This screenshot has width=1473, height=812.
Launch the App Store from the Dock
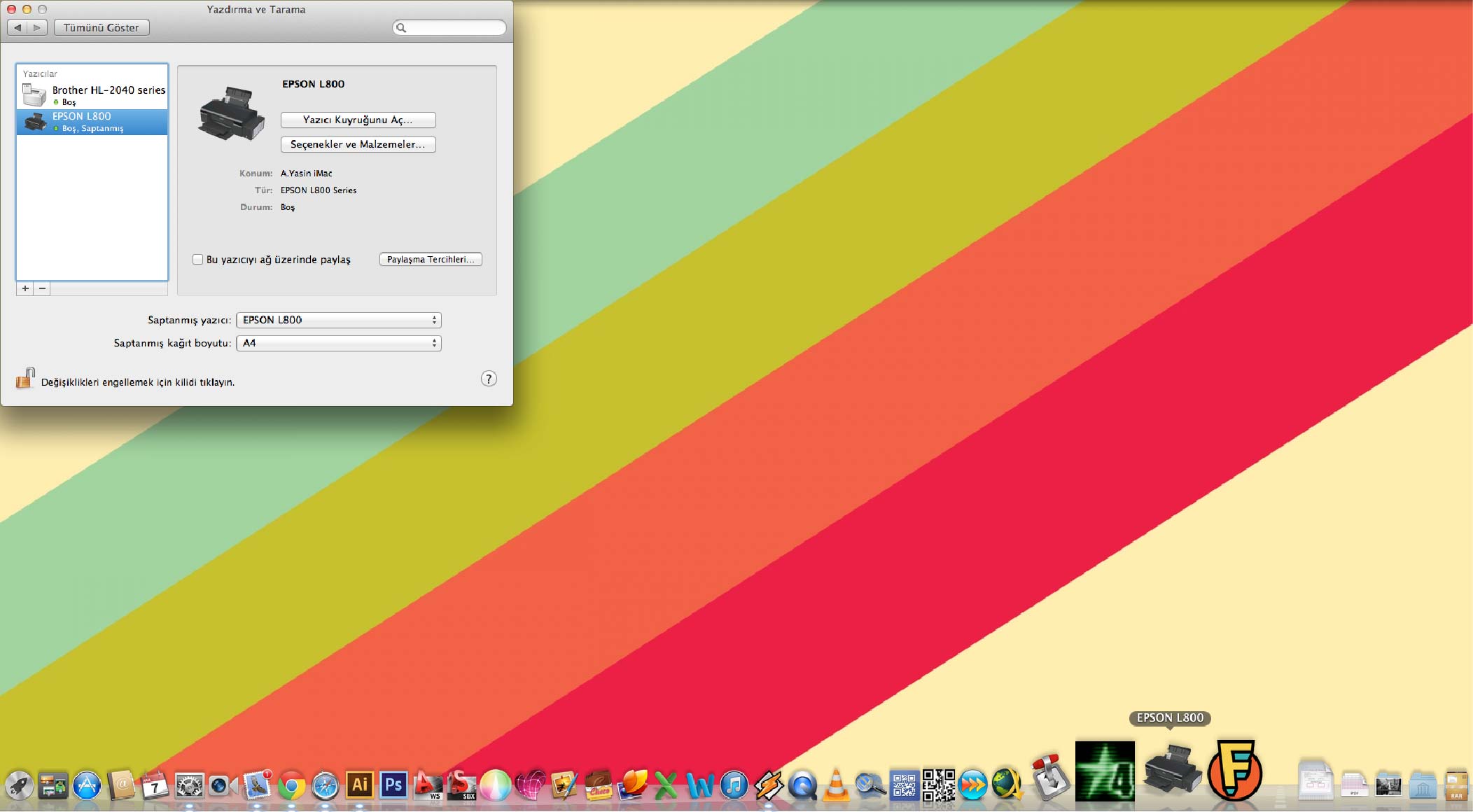[x=88, y=785]
